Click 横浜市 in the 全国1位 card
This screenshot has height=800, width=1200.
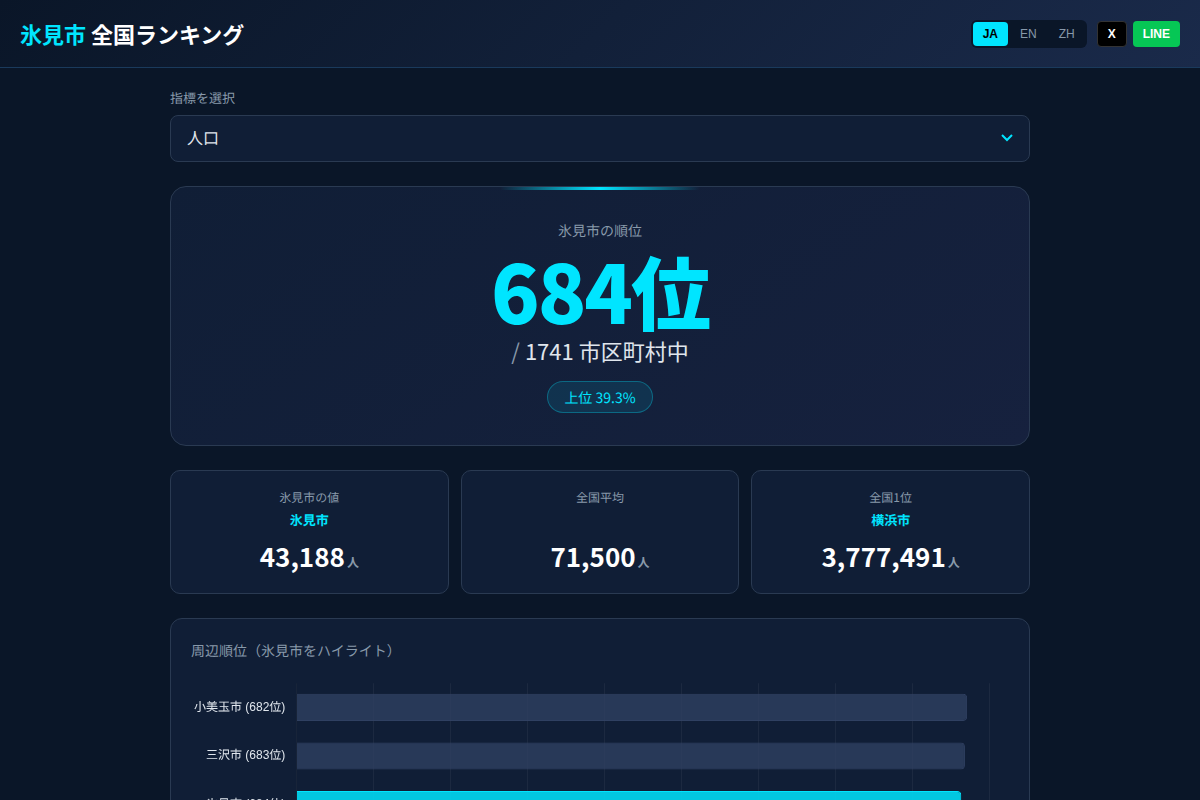[889, 520]
